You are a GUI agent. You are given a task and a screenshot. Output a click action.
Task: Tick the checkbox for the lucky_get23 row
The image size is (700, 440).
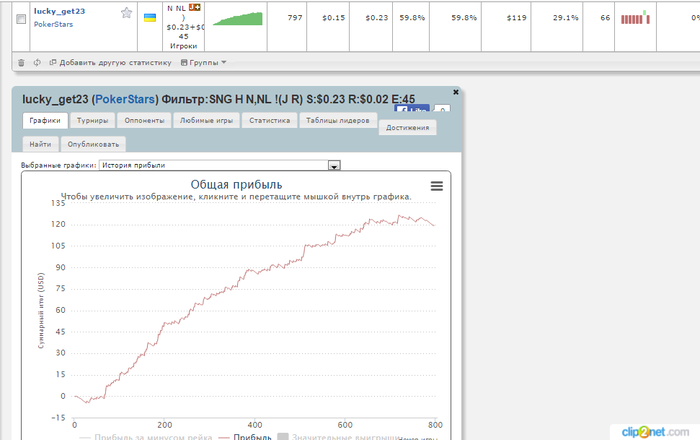[21, 19]
